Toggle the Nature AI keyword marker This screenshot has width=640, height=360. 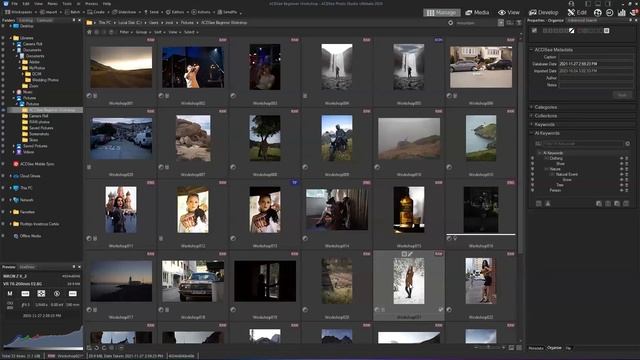[x=532, y=169]
